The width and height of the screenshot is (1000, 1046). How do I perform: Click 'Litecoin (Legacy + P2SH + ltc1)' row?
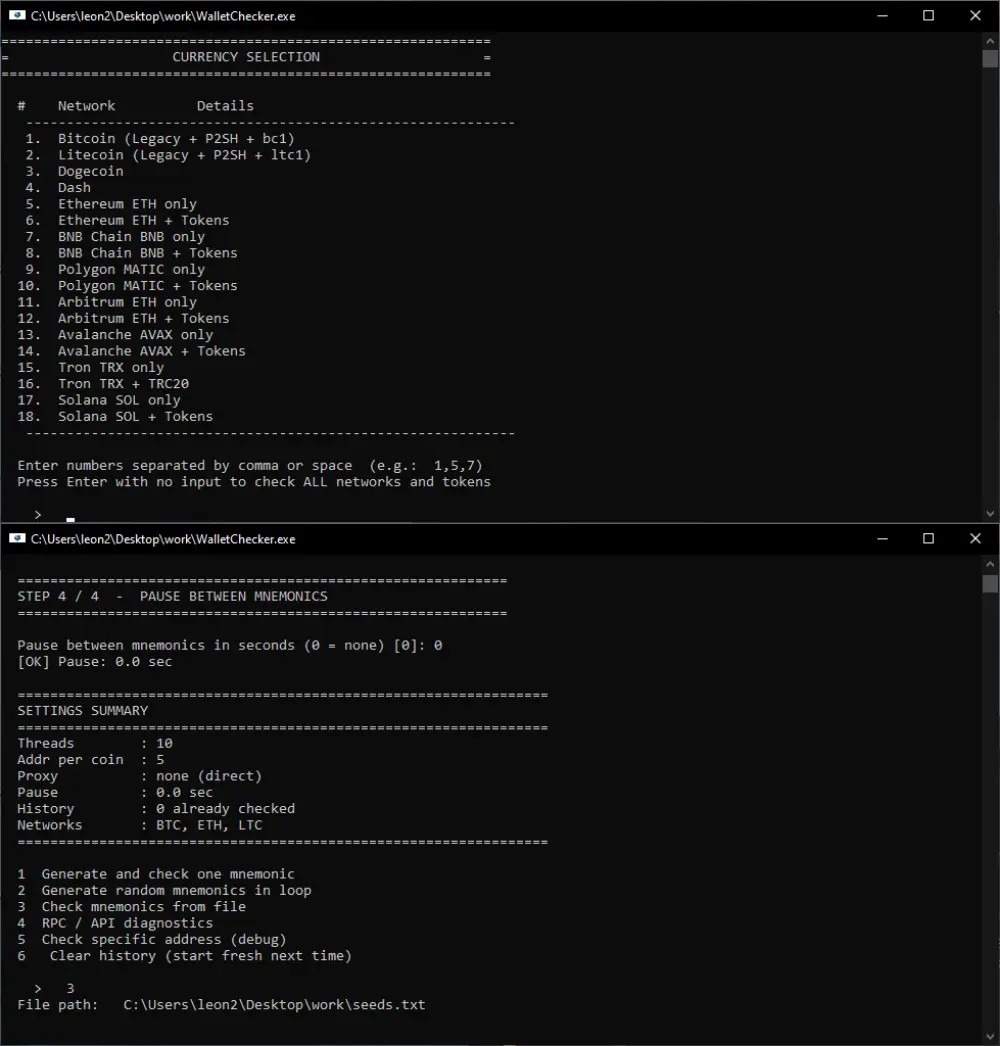click(x=167, y=155)
